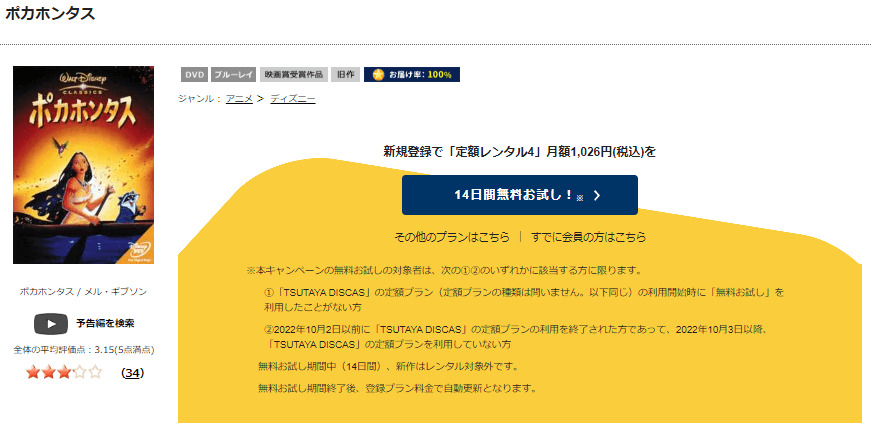Open すでに会員の方はこちら link
This screenshot has width=871, height=436.
(x=589, y=237)
